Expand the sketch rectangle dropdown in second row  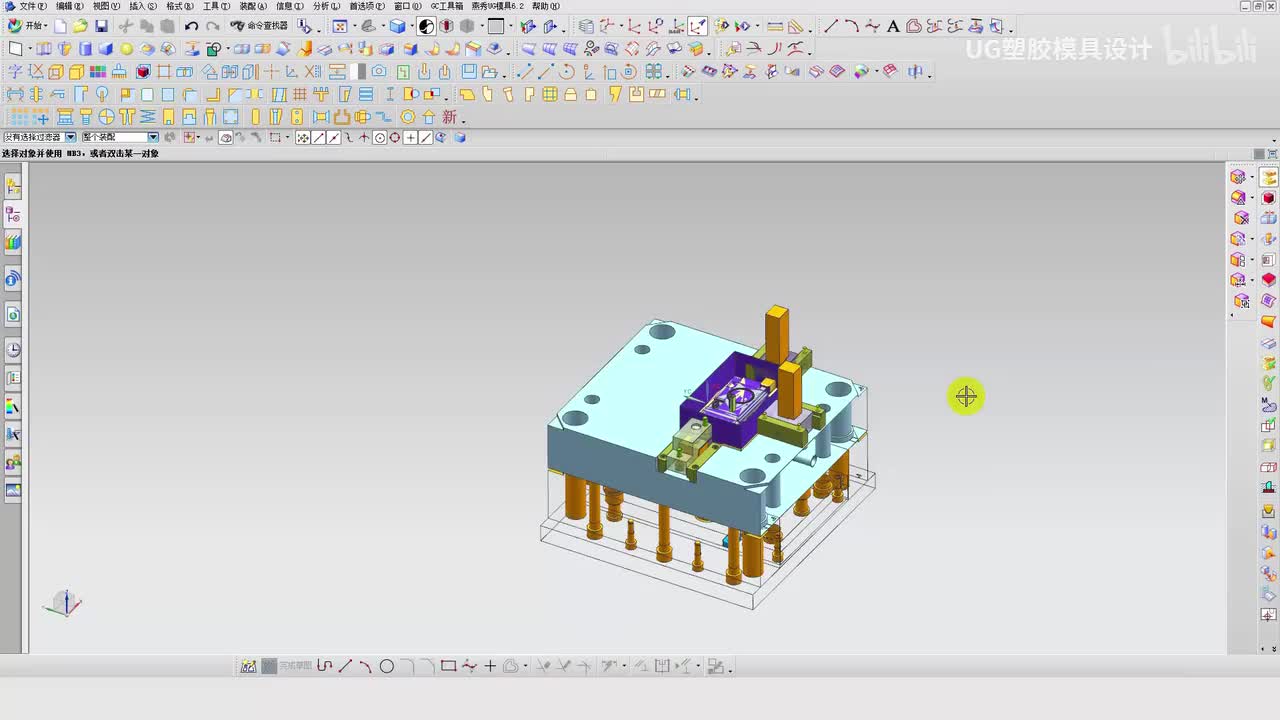30,49
